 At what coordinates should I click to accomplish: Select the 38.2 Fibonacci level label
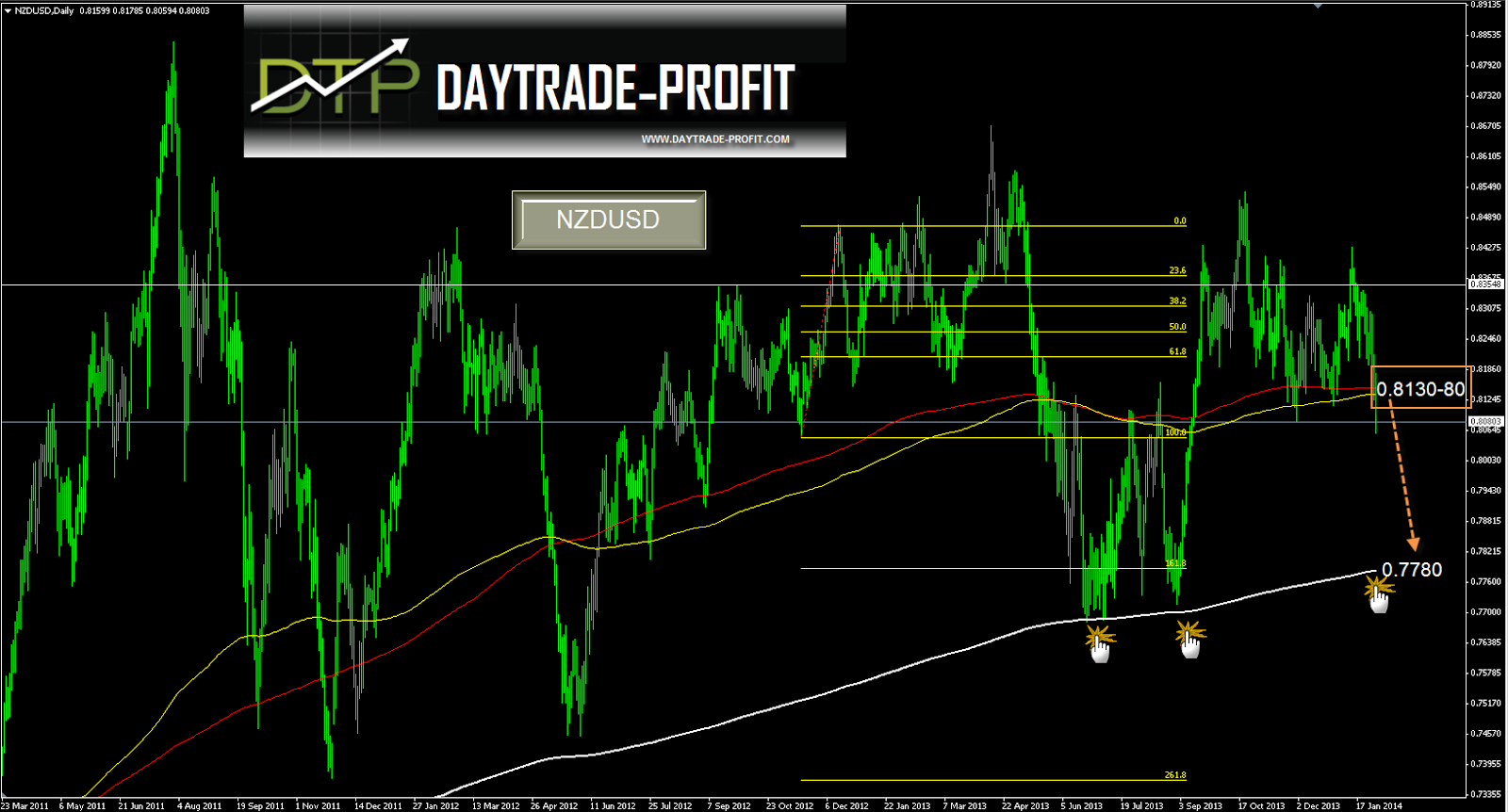coord(1177,301)
